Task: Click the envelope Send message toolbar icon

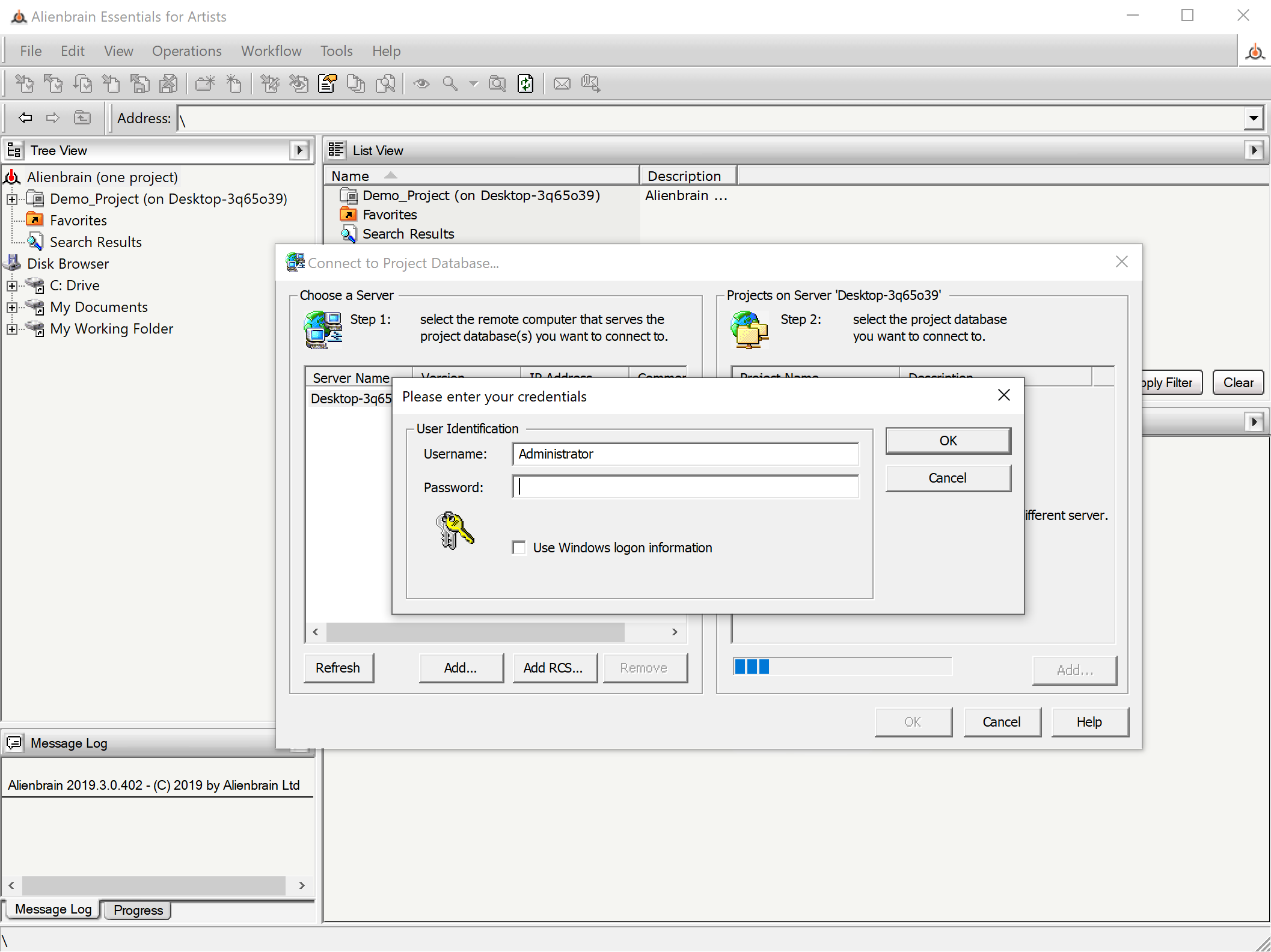Action: [562, 84]
